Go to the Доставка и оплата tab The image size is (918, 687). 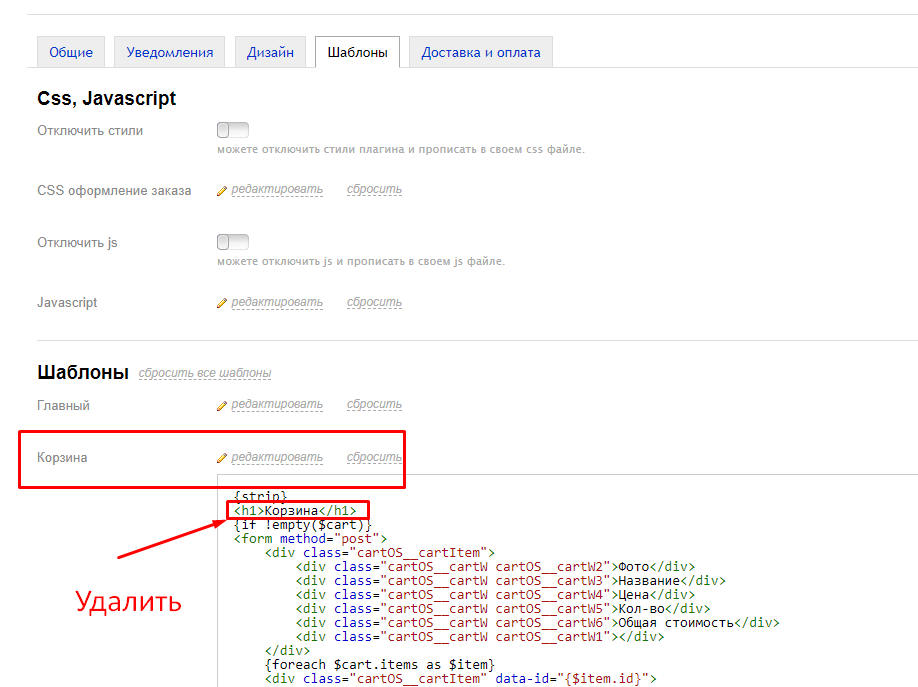pos(481,52)
